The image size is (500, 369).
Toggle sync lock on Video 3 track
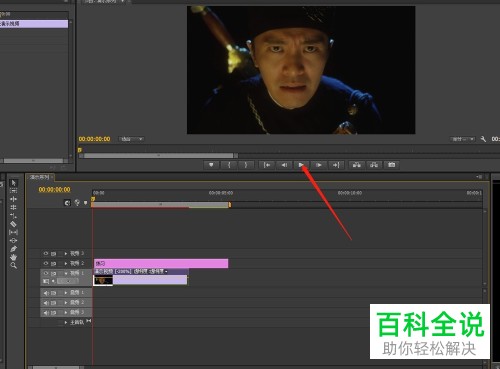(54, 254)
